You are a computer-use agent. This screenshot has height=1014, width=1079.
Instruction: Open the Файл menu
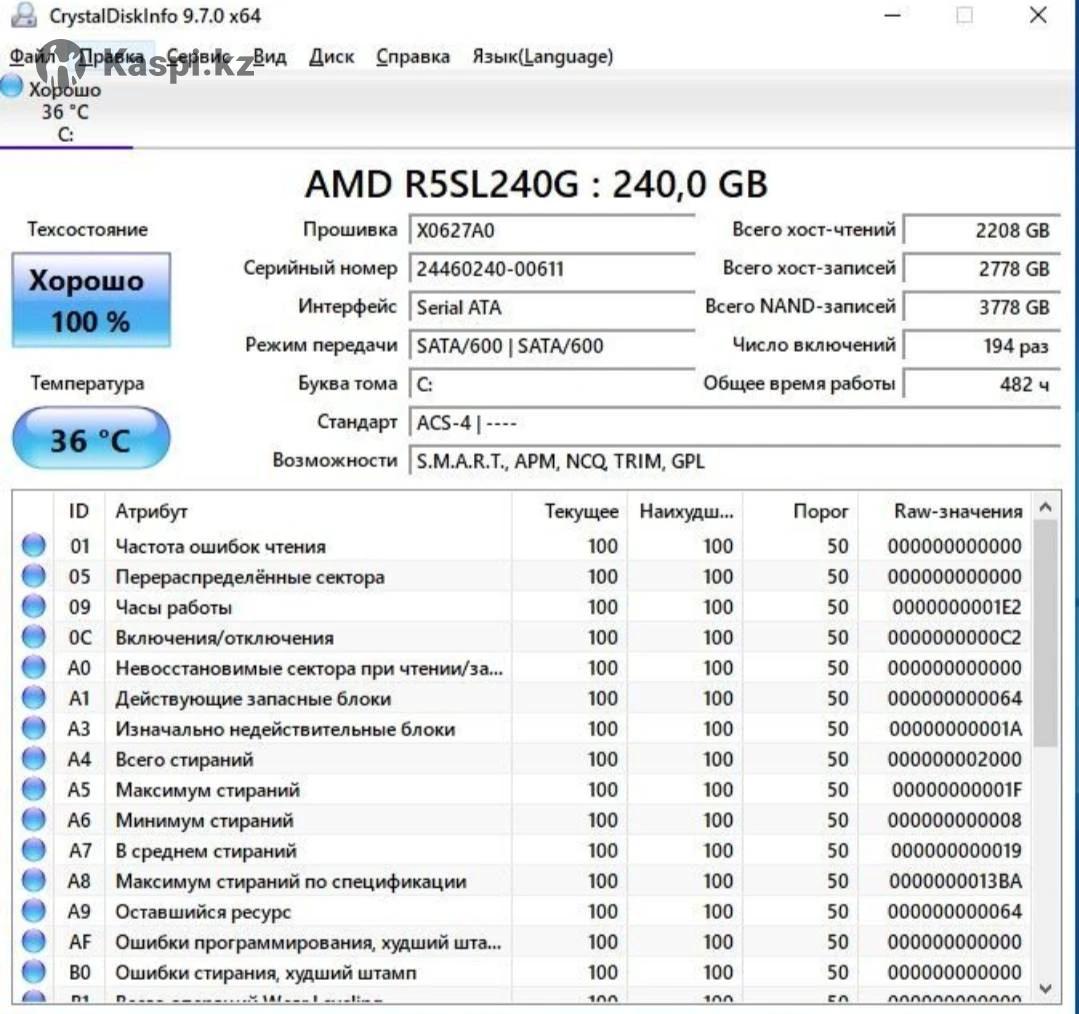(x=30, y=57)
